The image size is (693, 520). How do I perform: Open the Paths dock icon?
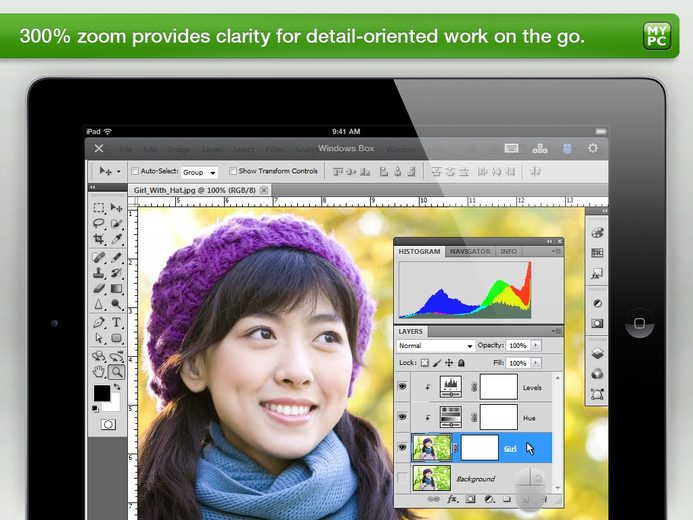597,394
